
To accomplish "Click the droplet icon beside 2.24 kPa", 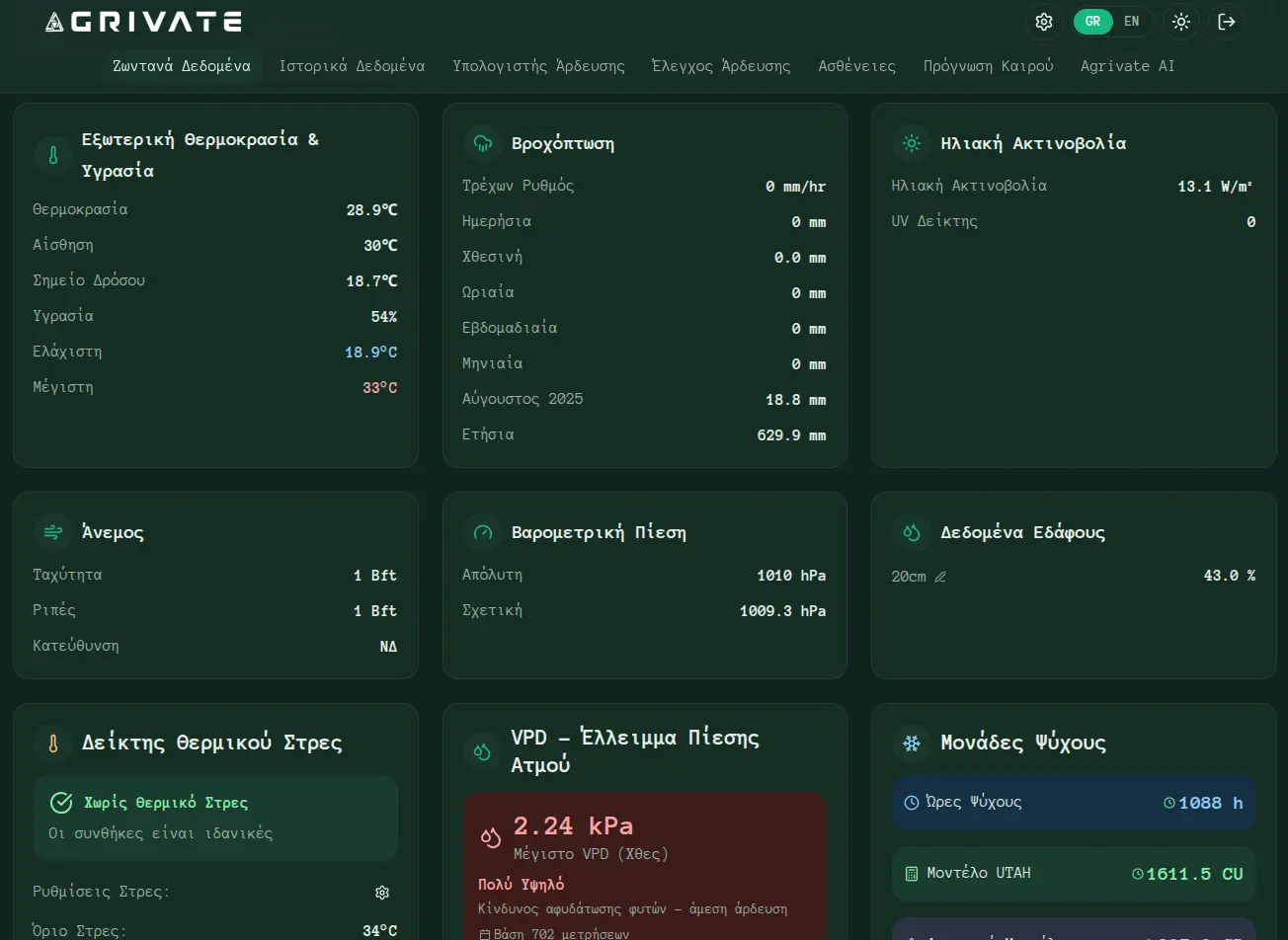I will [x=491, y=837].
